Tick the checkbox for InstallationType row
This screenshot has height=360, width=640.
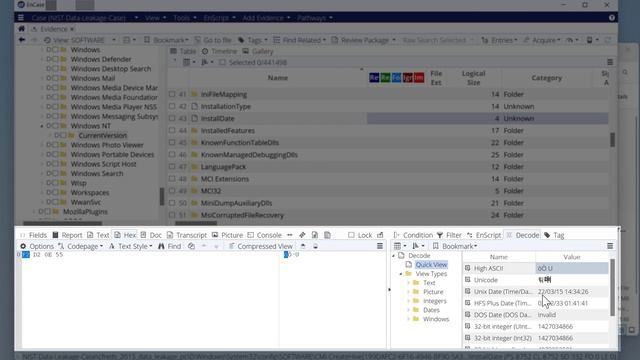click(172, 106)
